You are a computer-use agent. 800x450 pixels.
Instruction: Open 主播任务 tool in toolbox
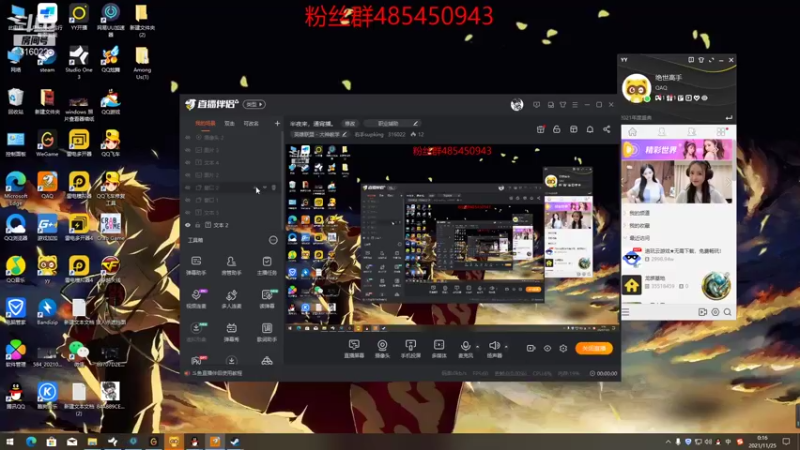pyautogui.click(x=267, y=266)
